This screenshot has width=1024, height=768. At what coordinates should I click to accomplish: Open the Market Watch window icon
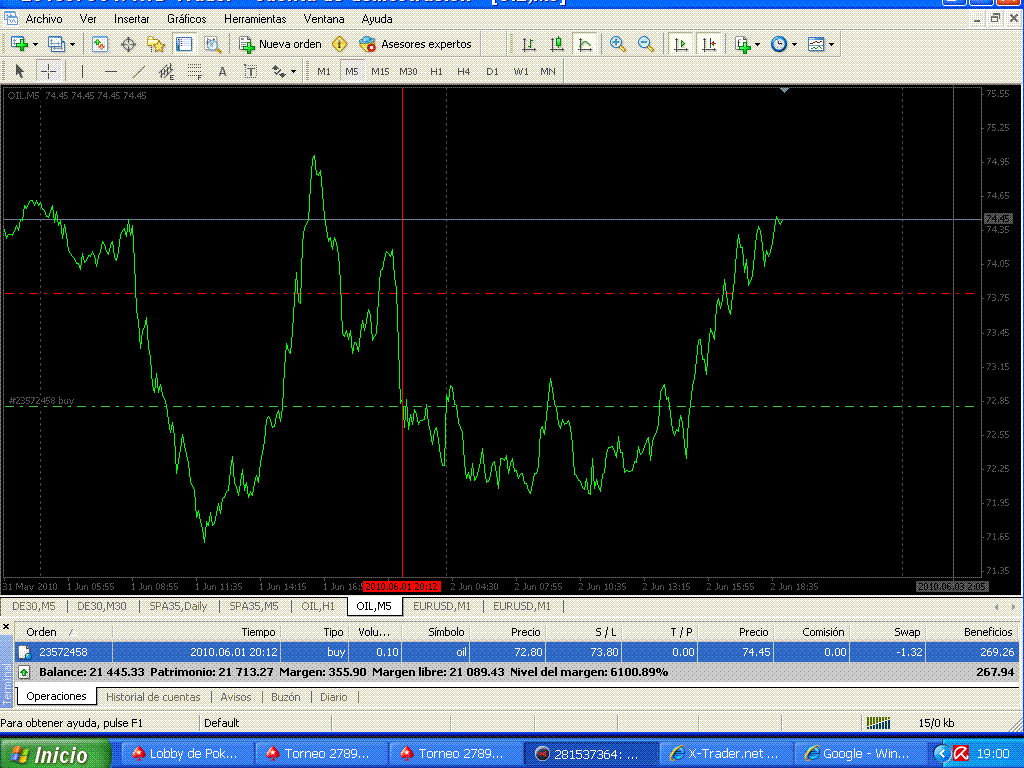coord(100,44)
